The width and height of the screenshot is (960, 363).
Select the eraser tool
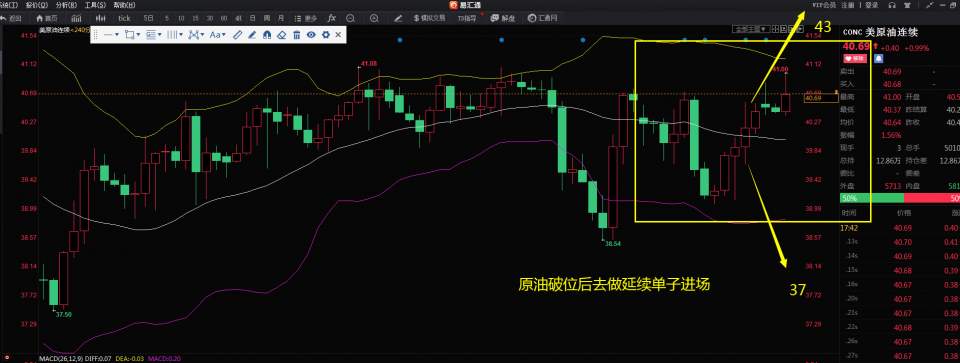pos(282,35)
